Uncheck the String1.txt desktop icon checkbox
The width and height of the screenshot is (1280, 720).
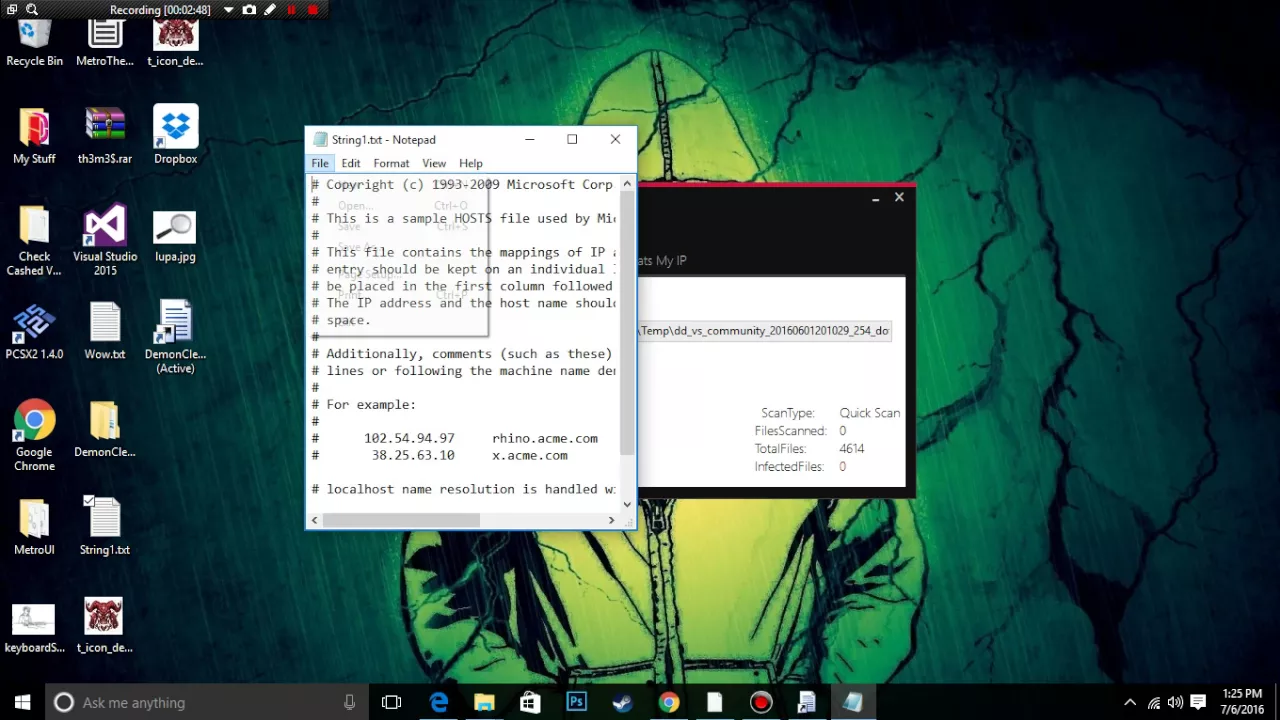click(x=89, y=501)
